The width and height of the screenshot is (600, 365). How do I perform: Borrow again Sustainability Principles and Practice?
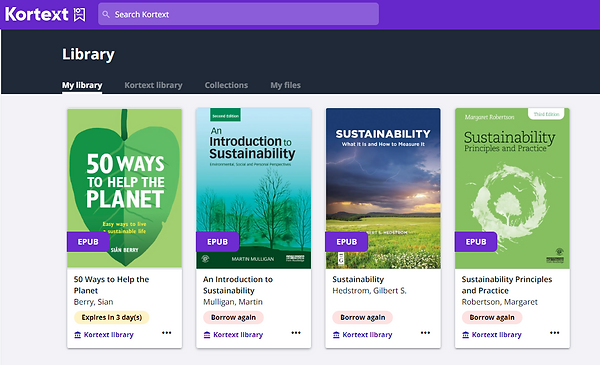point(492,318)
